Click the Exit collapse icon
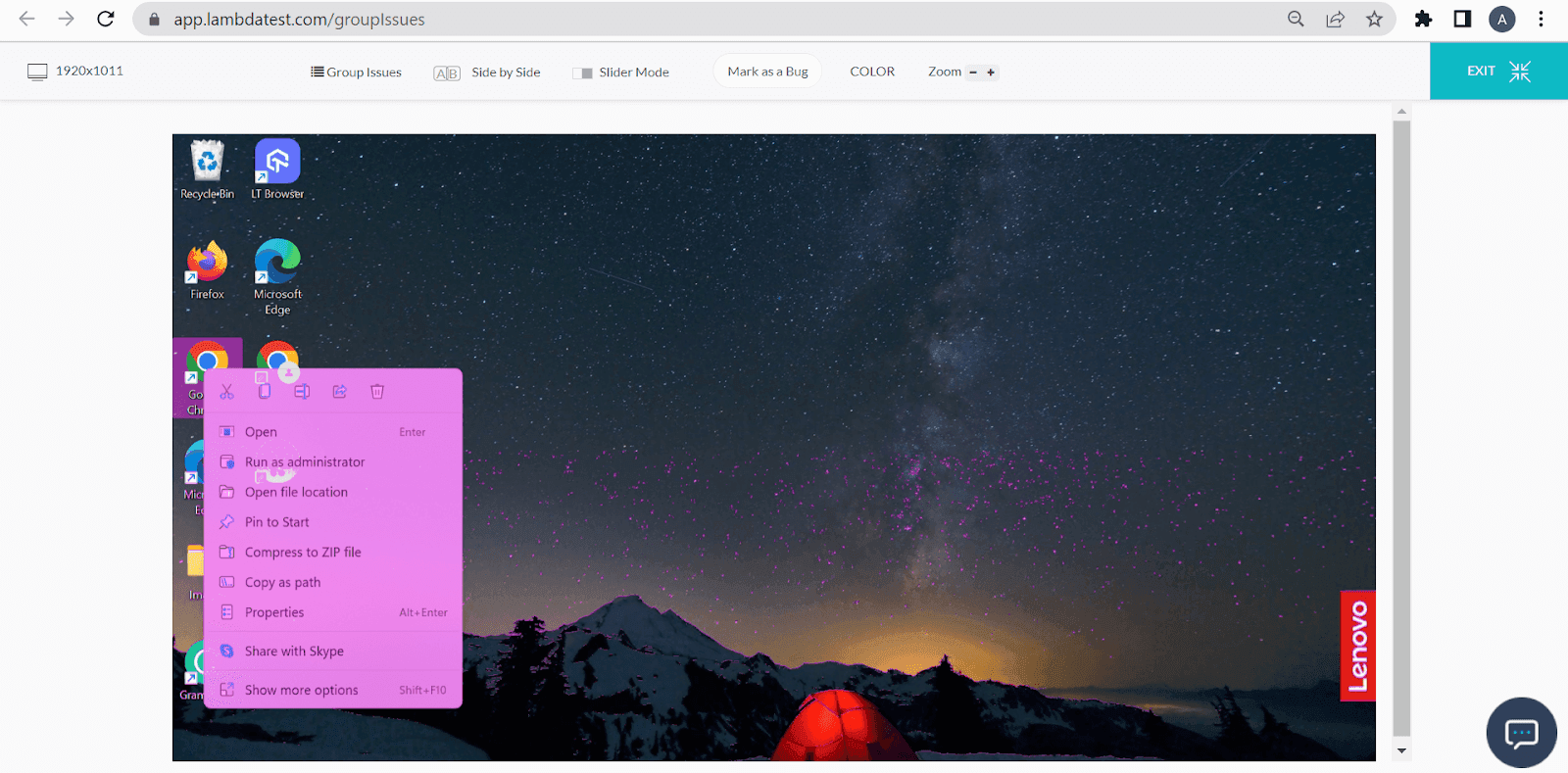The width and height of the screenshot is (1568, 773). coord(1519,72)
